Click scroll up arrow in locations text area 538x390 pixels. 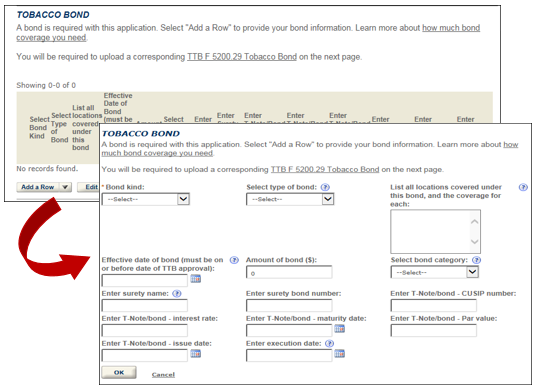[475, 222]
